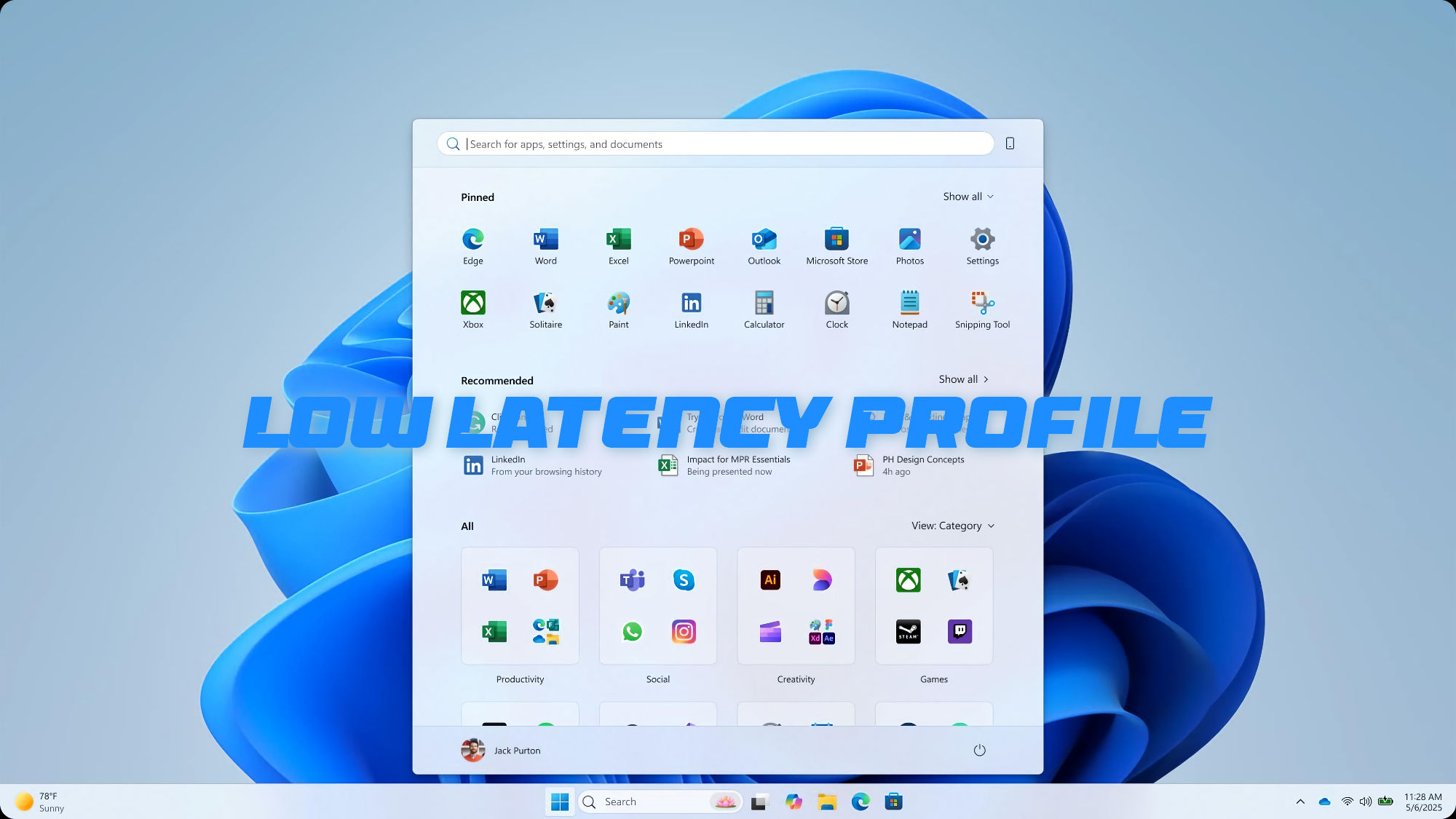Open Word in Productivity category
The height and width of the screenshot is (819, 1456).
click(494, 580)
